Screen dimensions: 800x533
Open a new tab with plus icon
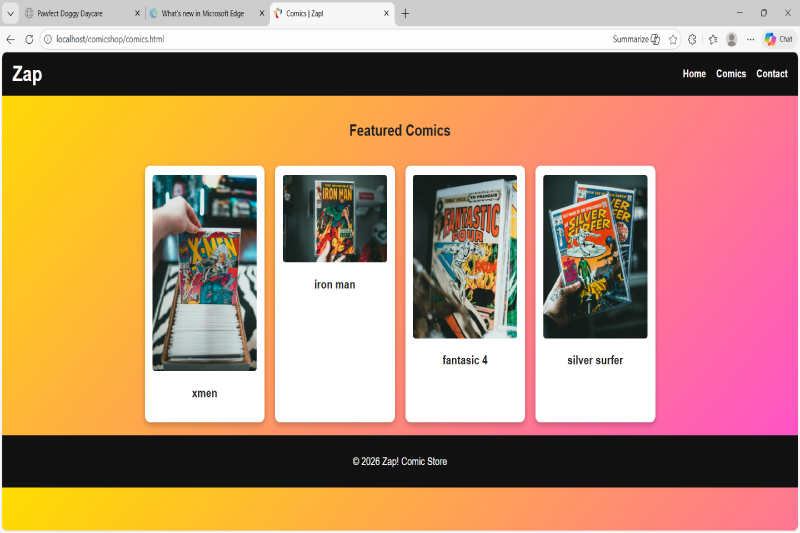pyautogui.click(x=405, y=14)
